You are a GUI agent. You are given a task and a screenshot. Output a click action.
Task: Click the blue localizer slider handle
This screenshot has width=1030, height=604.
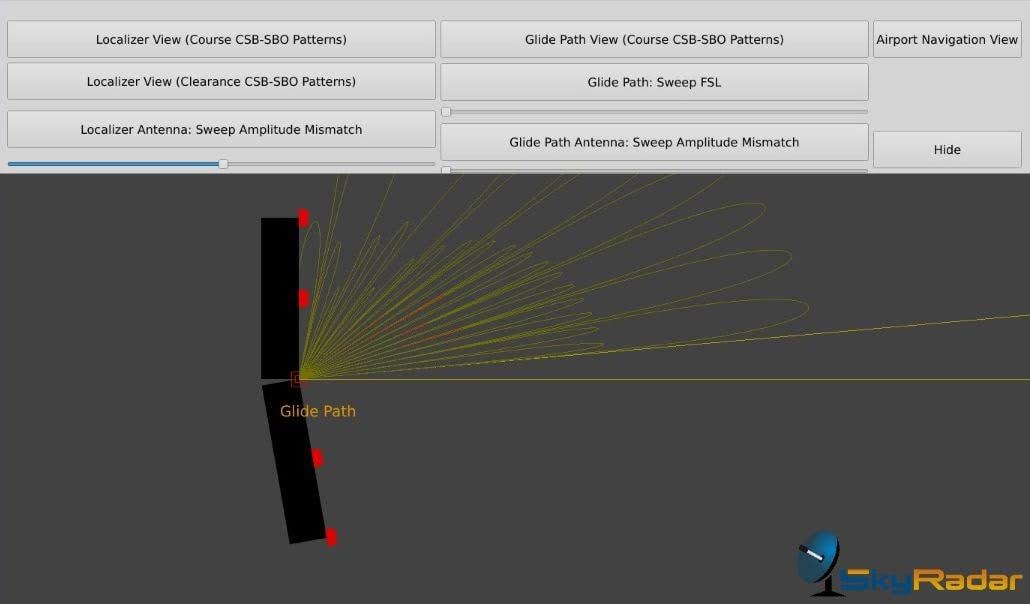point(223,163)
